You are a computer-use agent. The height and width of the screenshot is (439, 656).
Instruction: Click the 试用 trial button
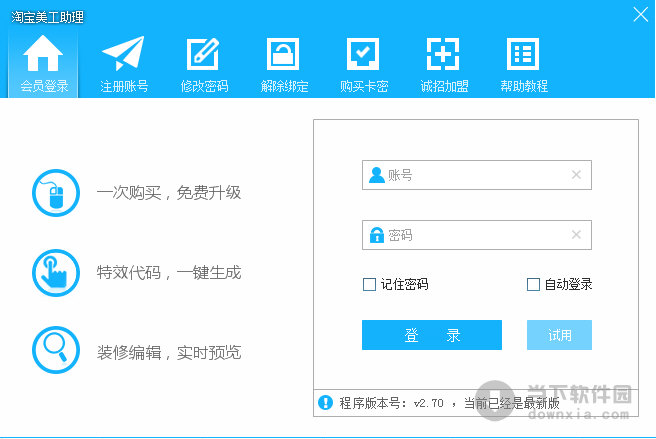tap(559, 335)
